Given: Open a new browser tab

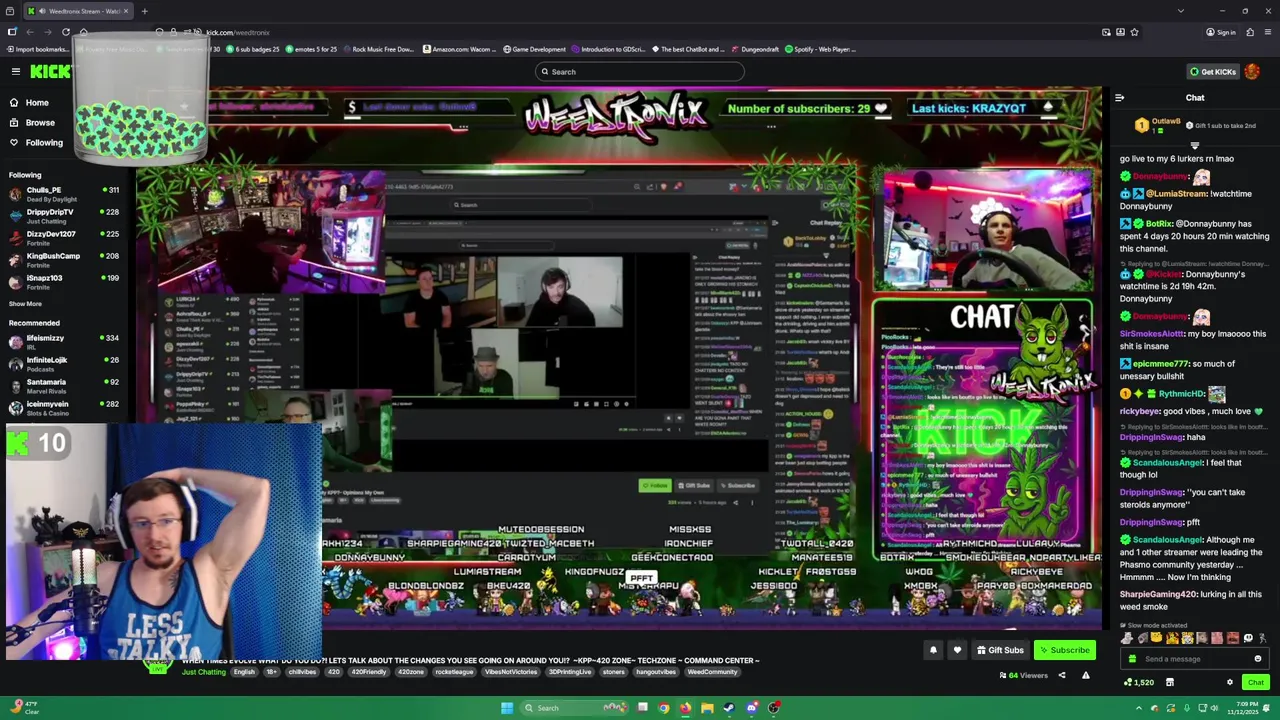Looking at the screenshot, I should 144,11.
